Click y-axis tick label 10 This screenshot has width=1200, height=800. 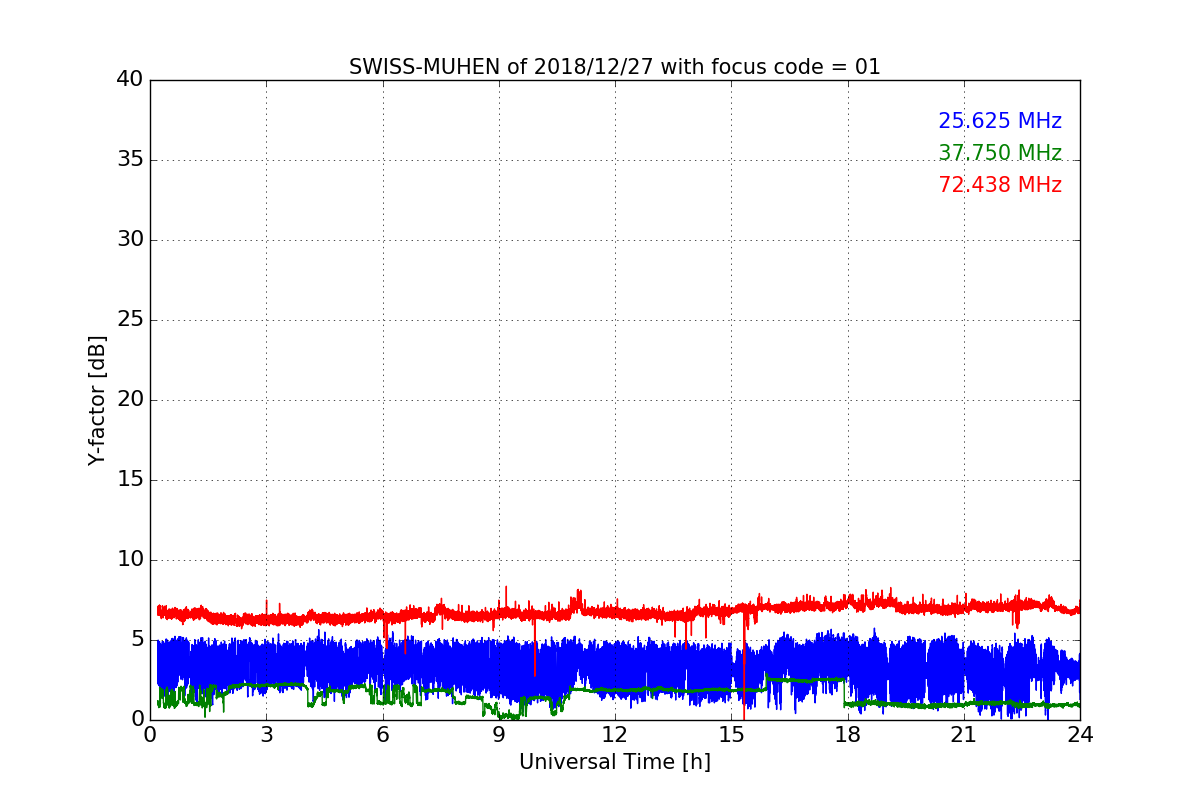[x=130, y=559]
